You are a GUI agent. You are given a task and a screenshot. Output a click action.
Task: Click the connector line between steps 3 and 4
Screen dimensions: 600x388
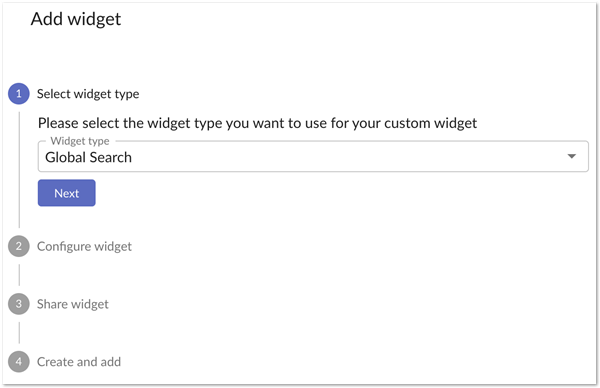point(19,333)
